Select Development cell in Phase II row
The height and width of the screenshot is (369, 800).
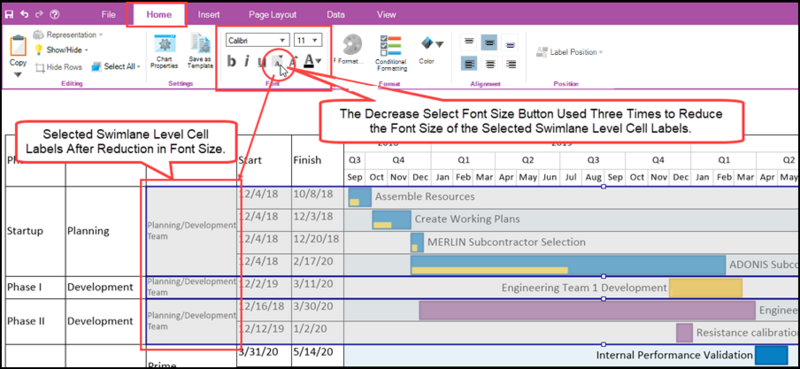point(106,322)
